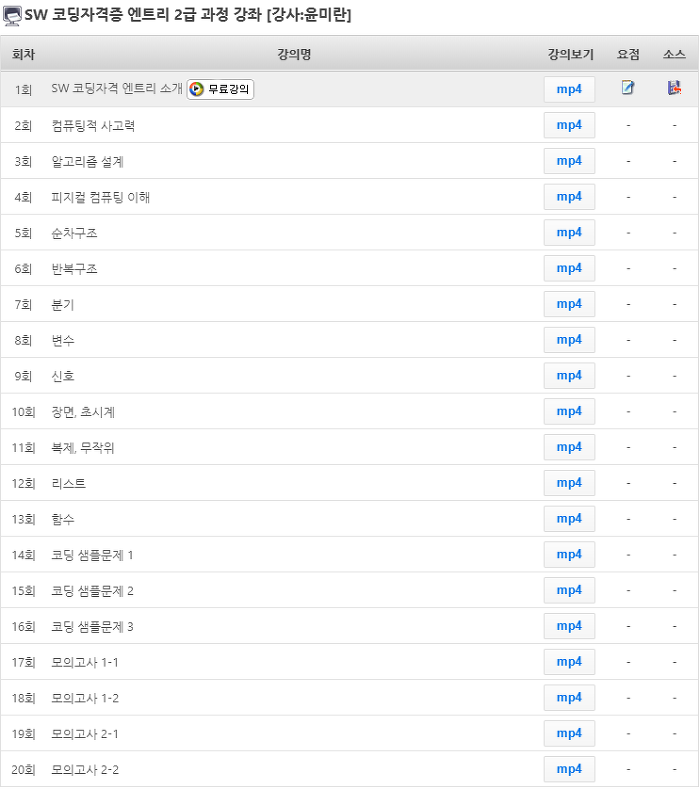
Task: Select lecture title 모의고사 2-2
Action: pyautogui.click(x=85, y=769)
